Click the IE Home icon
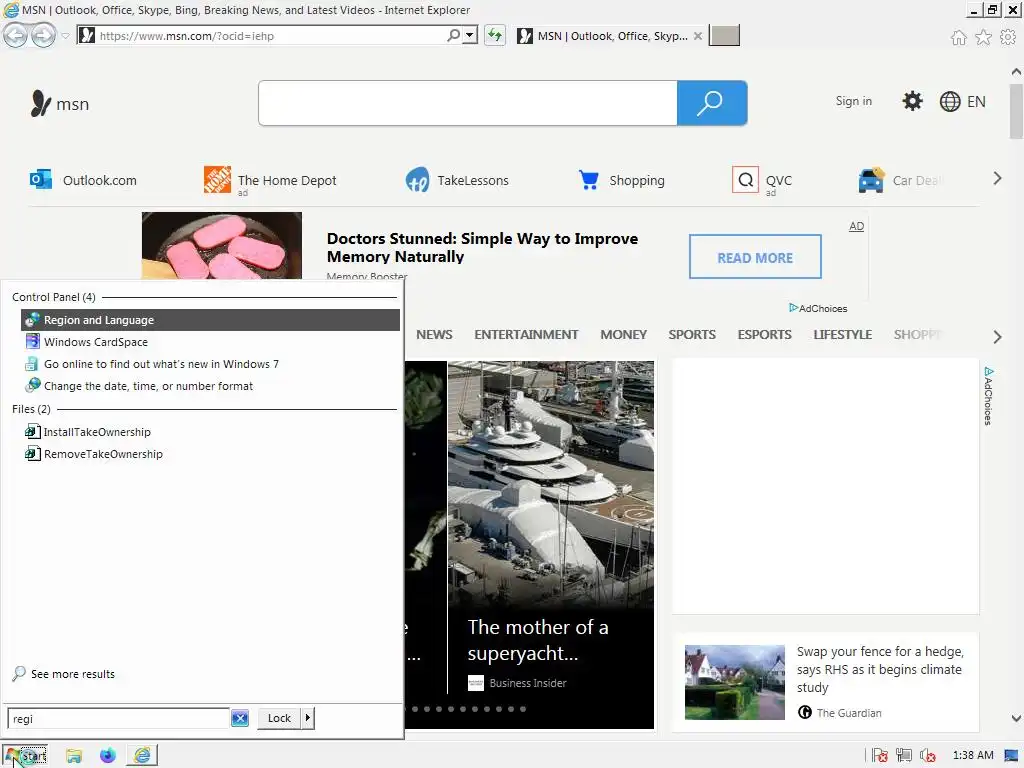This screenshot has width=1024, height=768. tap(958, 37)
